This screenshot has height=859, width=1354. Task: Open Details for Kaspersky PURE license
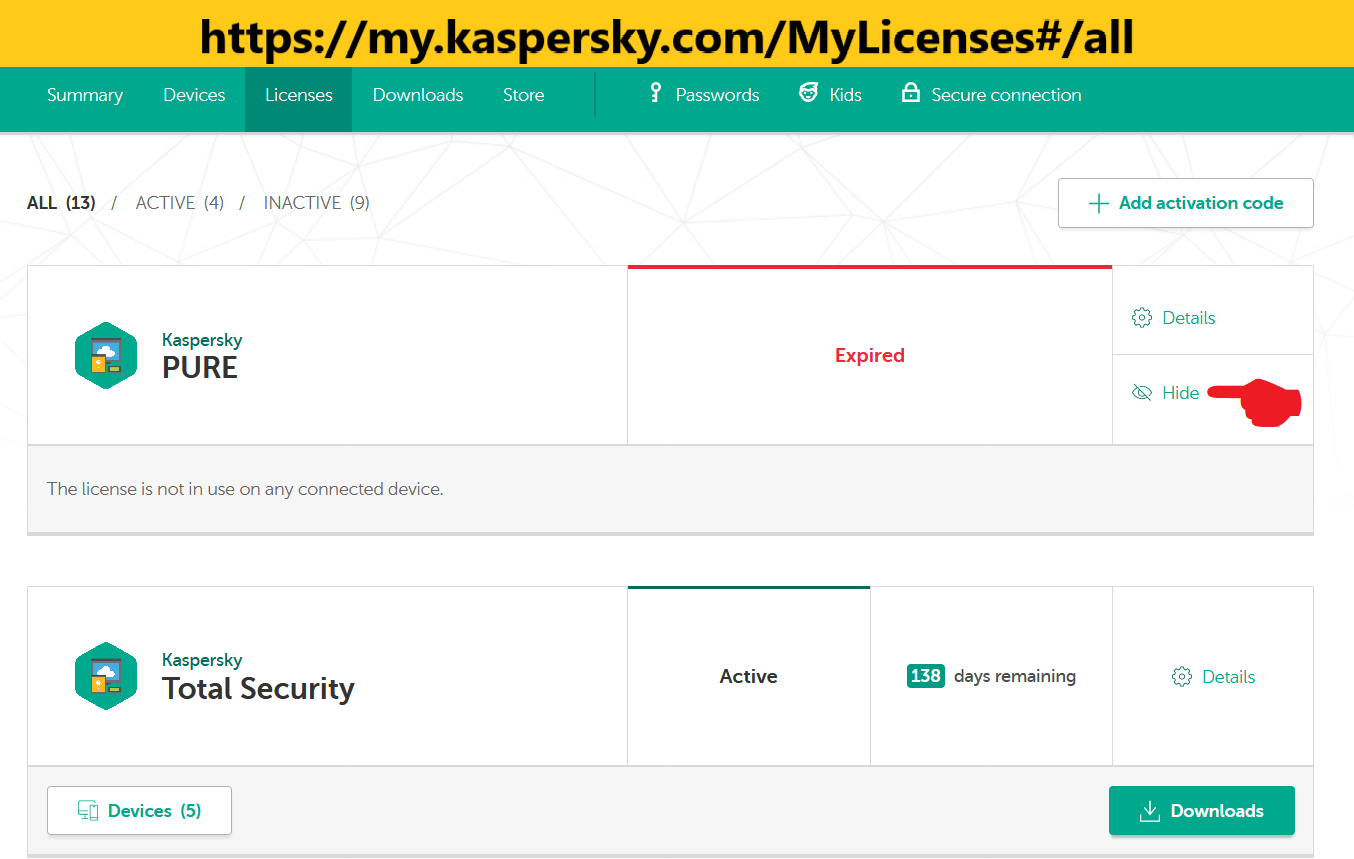1173,318
